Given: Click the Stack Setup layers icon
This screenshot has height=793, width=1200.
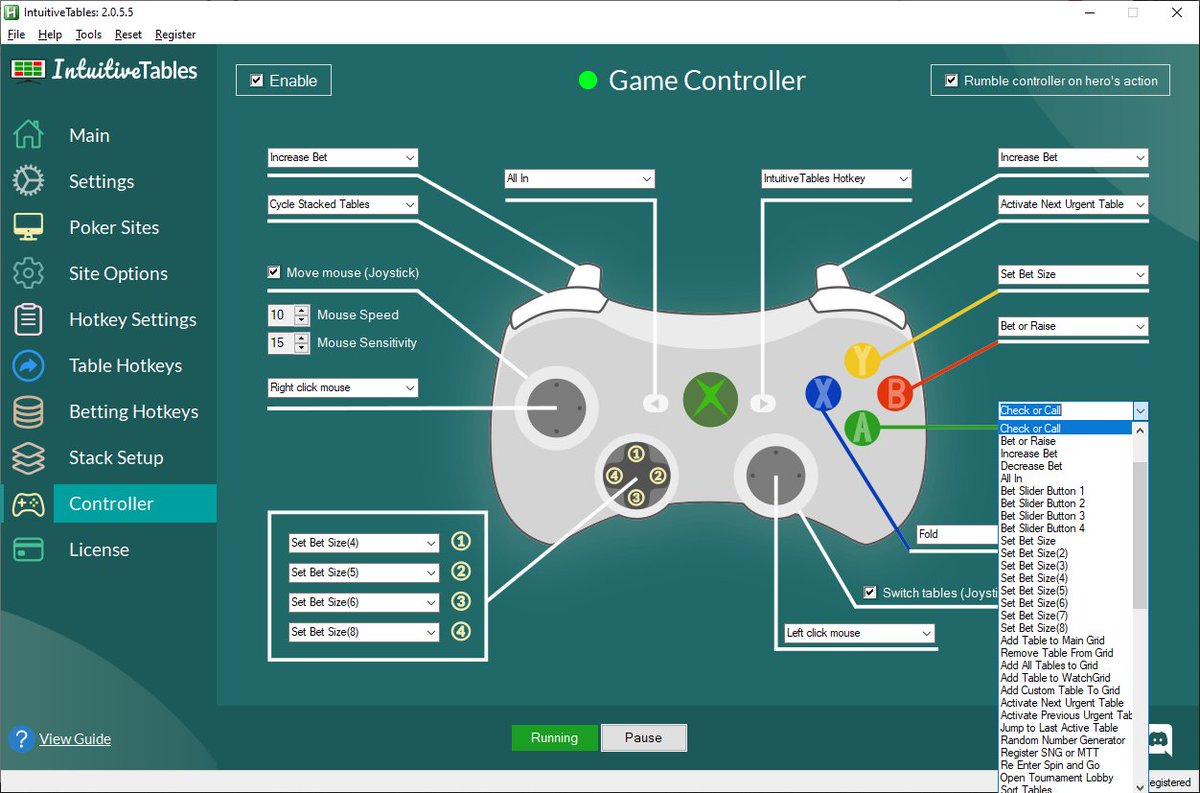Looking at the screenshot, I should (x=28, y=457).
